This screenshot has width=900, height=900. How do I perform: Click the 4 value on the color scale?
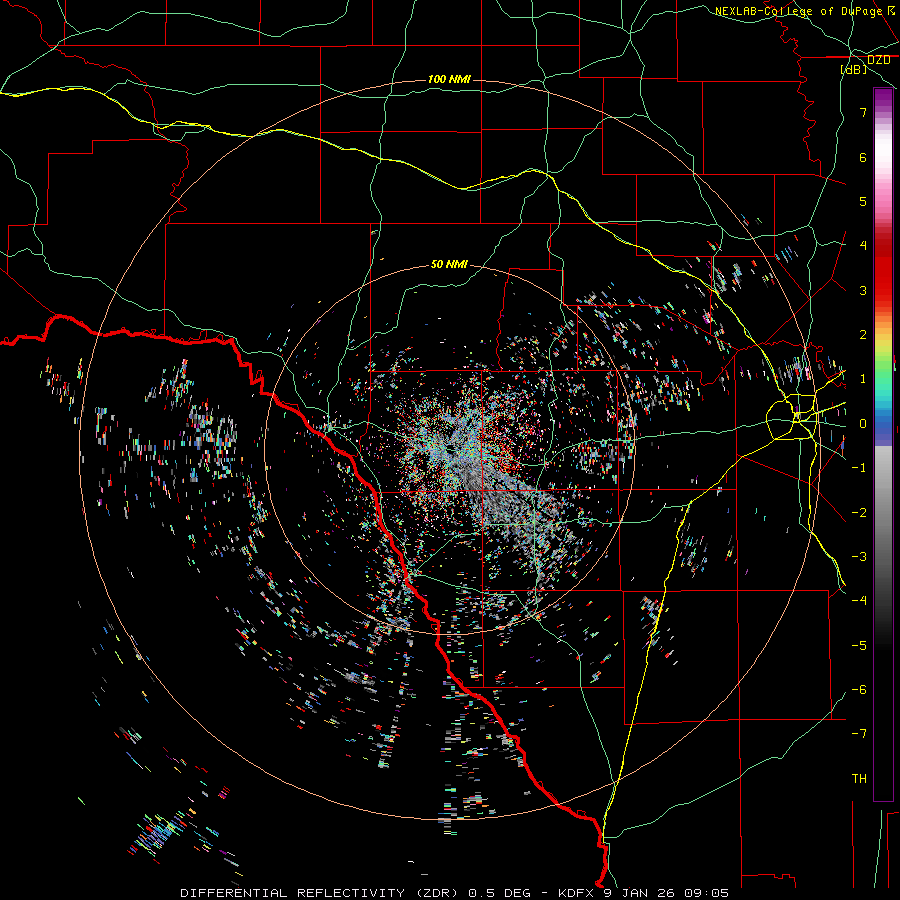pyautogui.click(x=863, y=245)
